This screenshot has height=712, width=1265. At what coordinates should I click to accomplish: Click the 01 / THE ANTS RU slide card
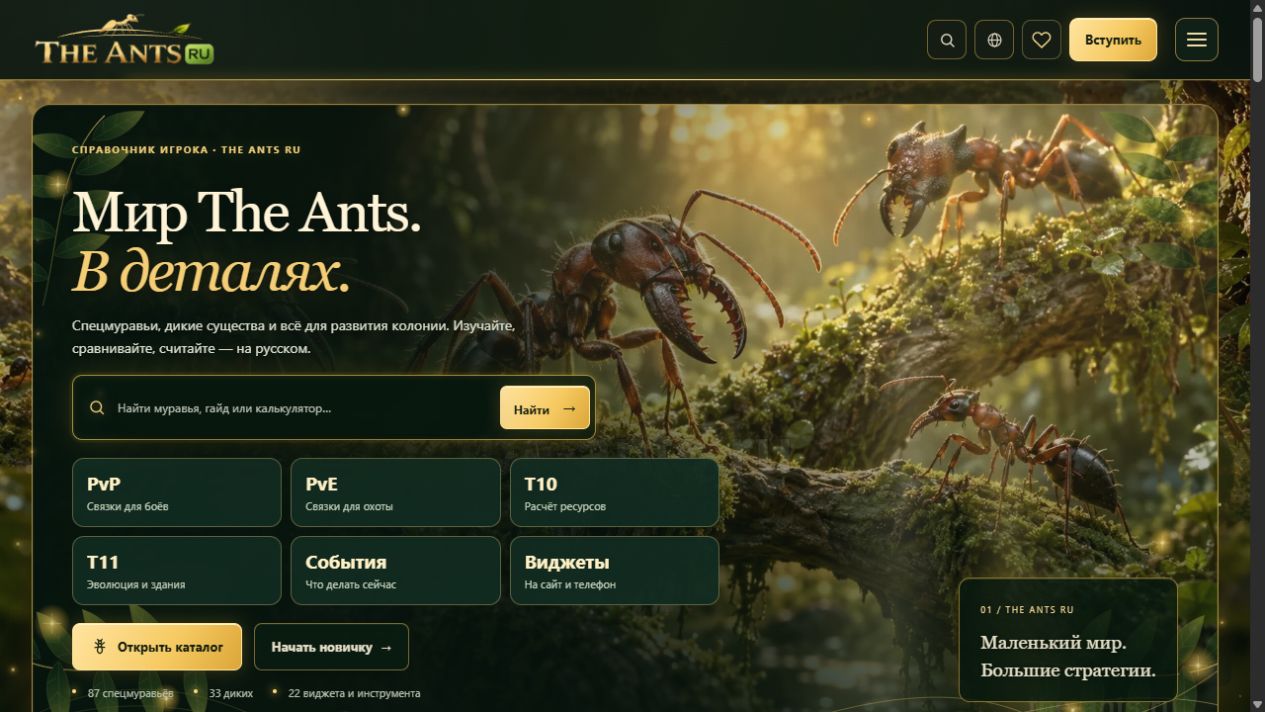click(1068, 640)
